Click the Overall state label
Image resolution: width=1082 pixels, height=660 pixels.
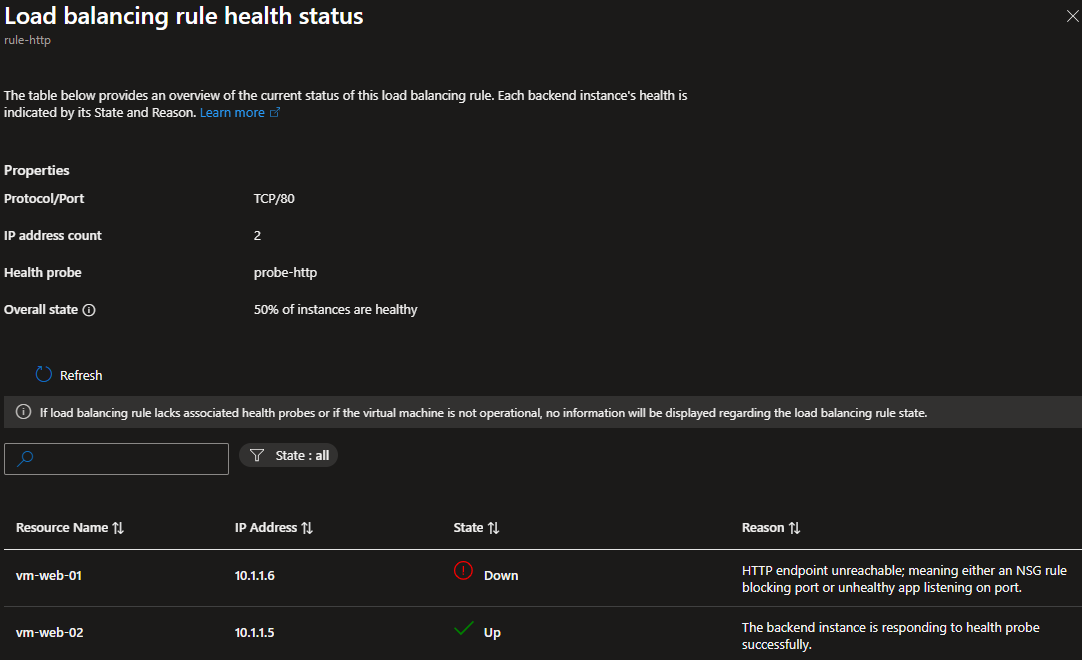pyautogui.click(x=41, y=310)
